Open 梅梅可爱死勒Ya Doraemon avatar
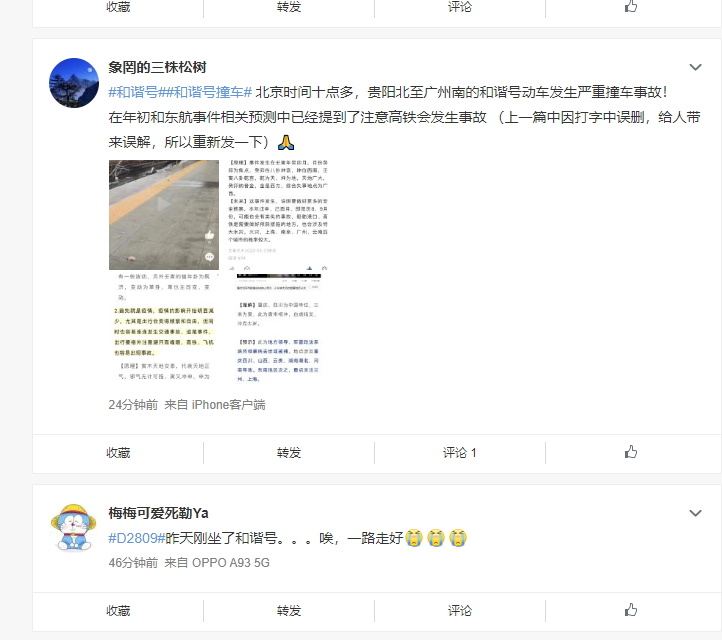 [x=74, y=528]
